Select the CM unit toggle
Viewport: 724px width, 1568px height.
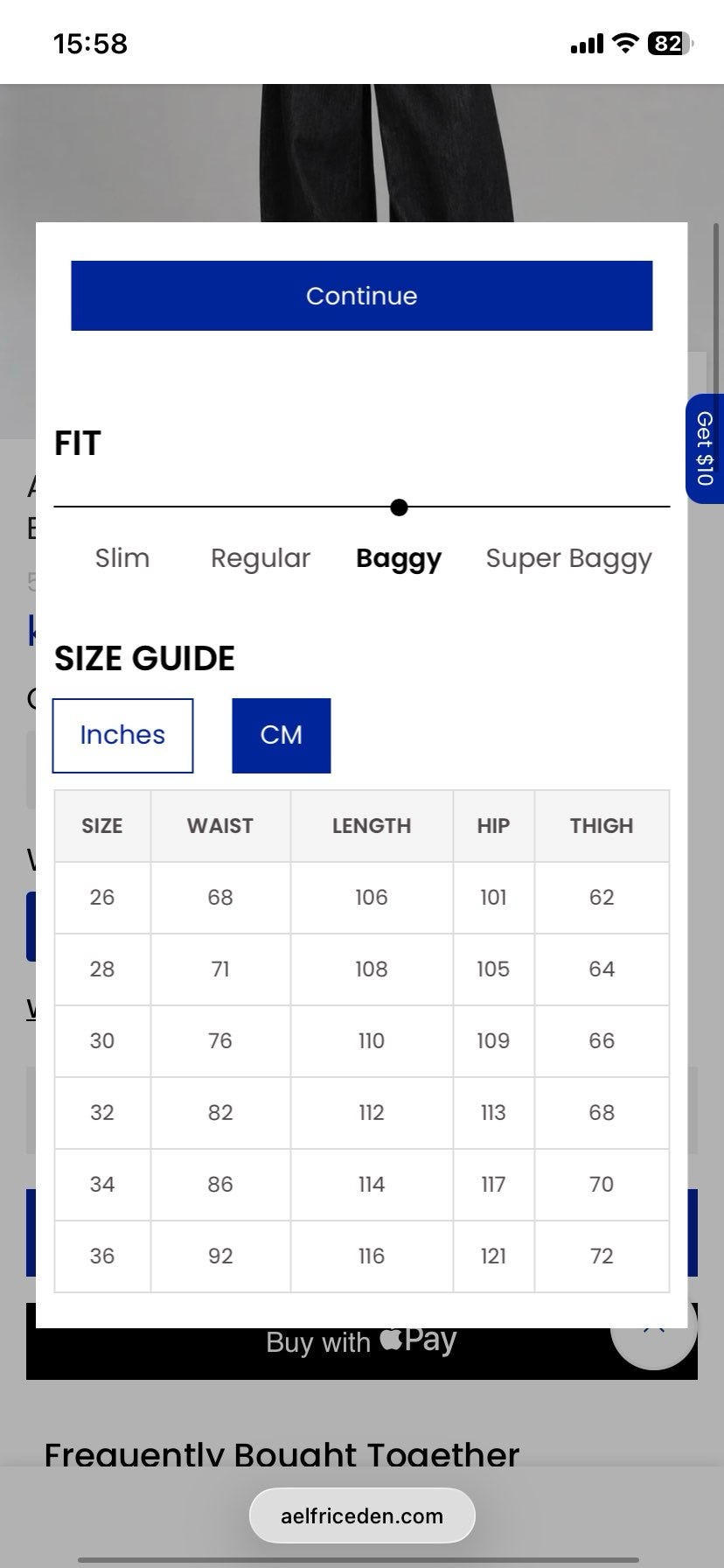[282, 735]
